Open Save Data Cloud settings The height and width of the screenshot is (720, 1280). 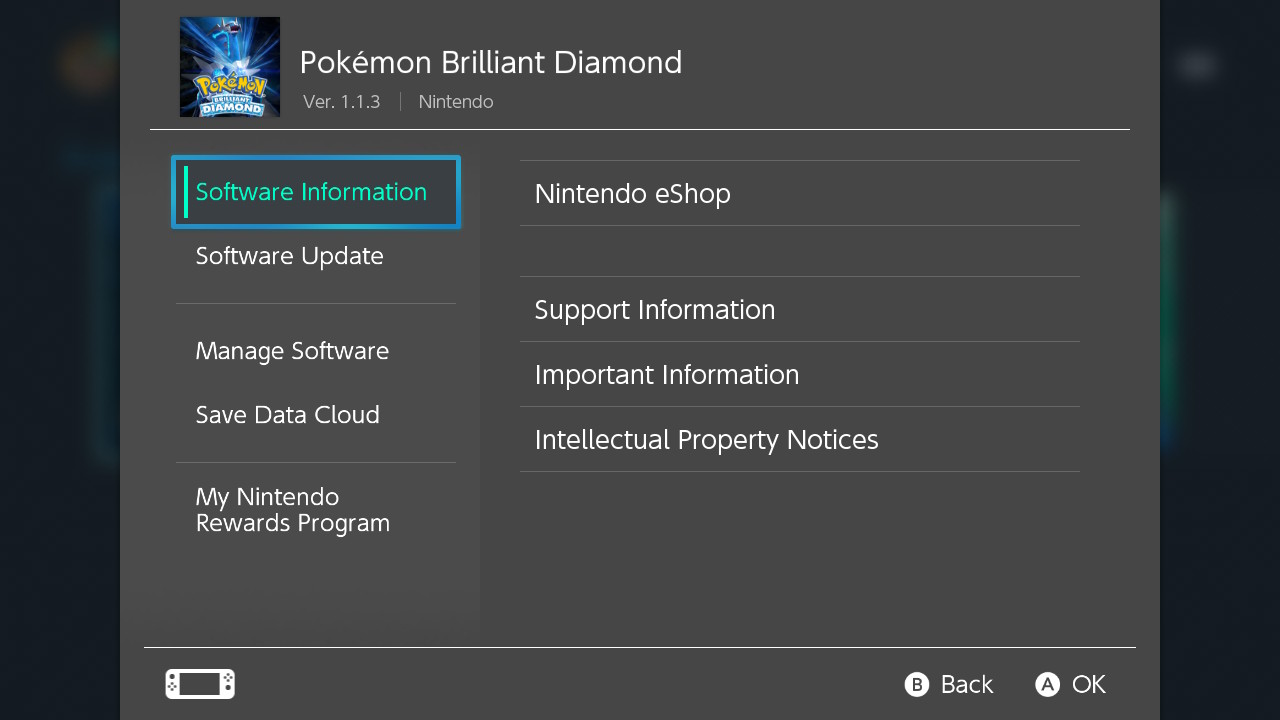[x=316, y=415]
